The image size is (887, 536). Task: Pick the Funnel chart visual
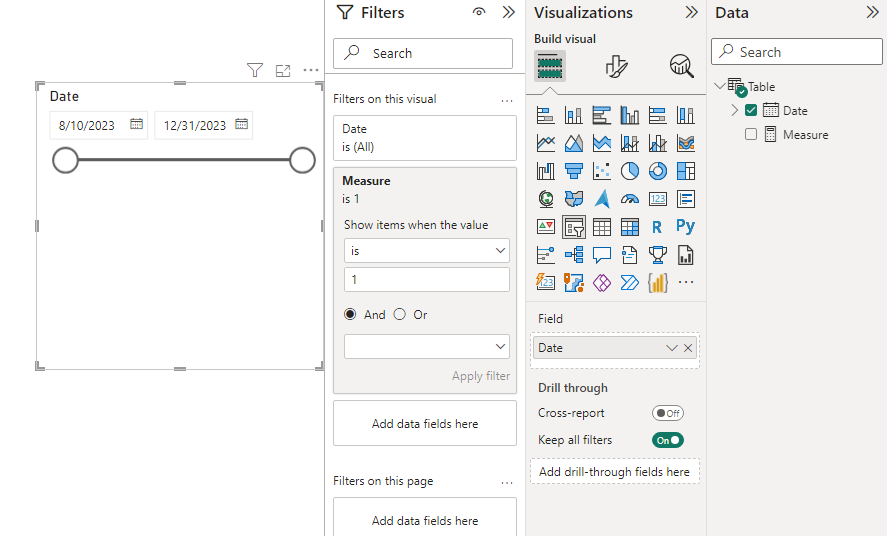tap(574, 171)
